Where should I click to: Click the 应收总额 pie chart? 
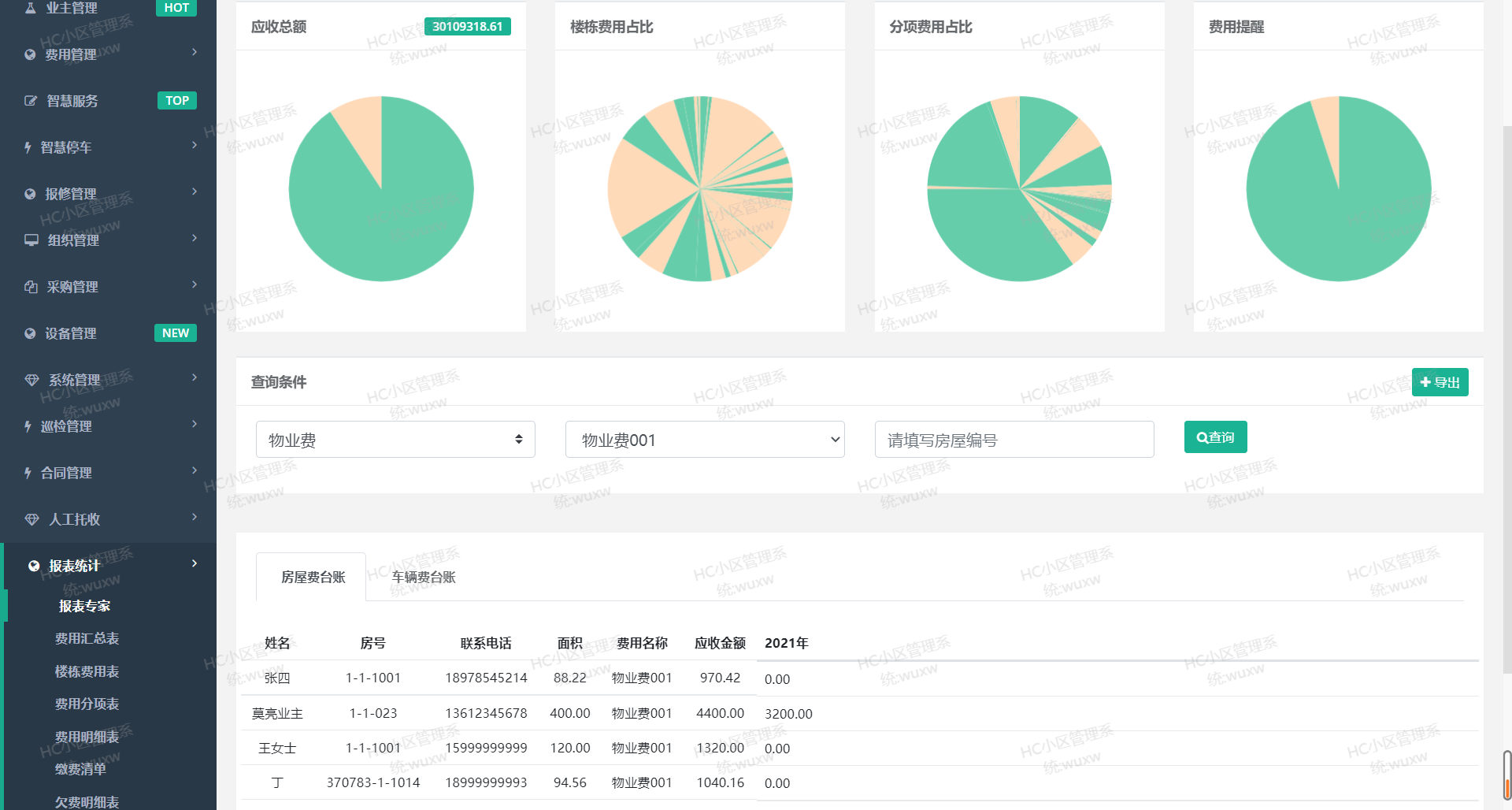point(381,189)
